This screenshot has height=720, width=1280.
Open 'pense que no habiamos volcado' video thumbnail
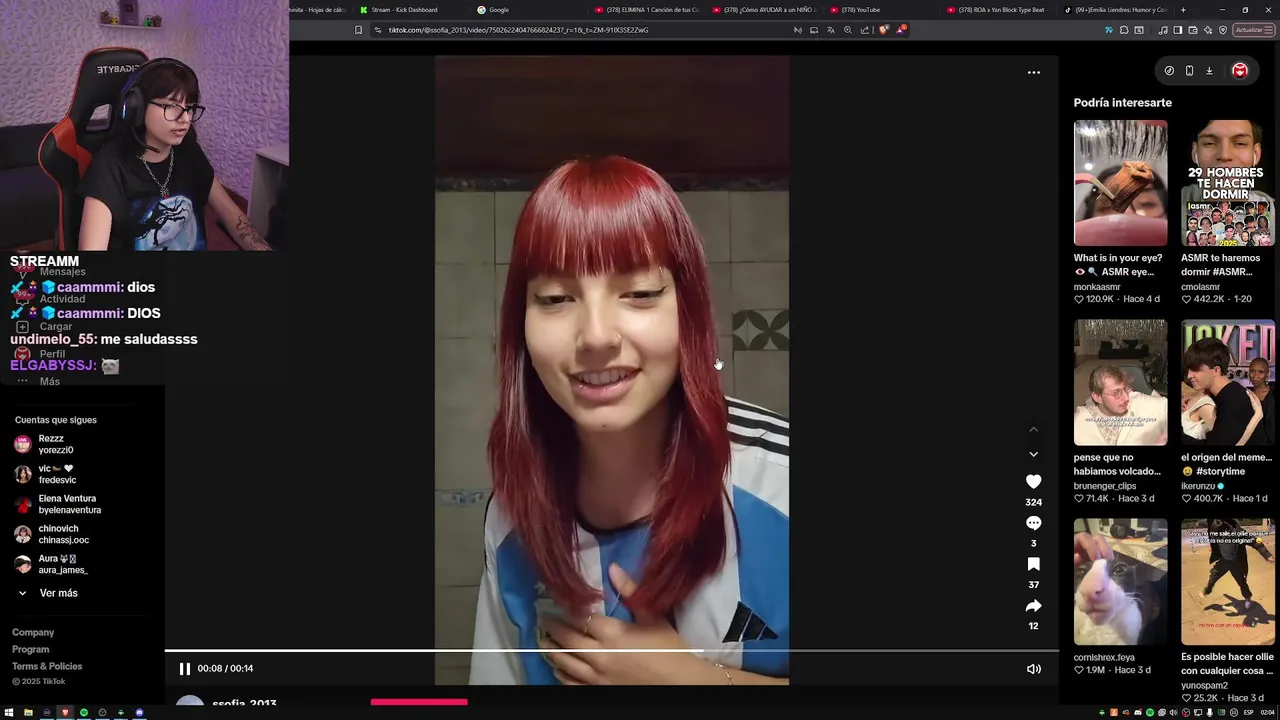1120,382
